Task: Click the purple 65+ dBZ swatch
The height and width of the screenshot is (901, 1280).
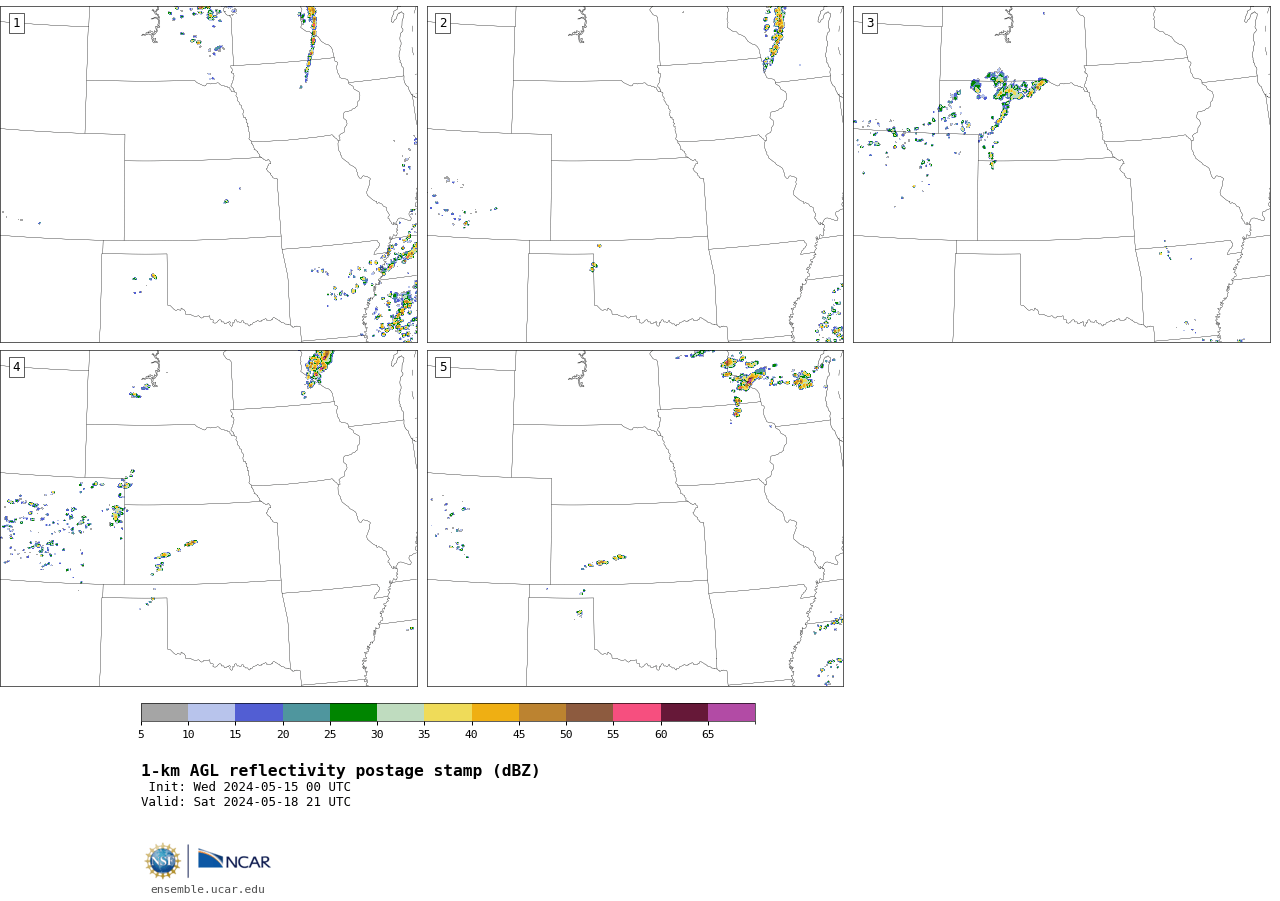Action: (731, 712)
